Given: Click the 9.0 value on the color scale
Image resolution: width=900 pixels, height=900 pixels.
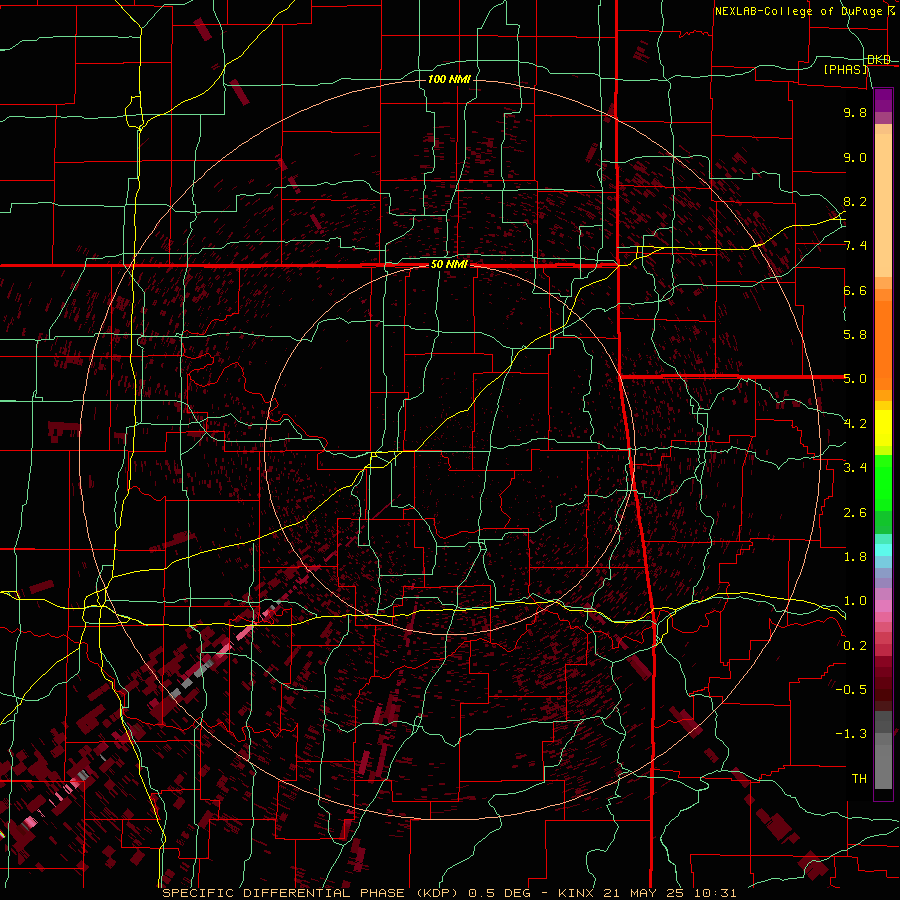Looking at the screenshot, I should 855,157.
